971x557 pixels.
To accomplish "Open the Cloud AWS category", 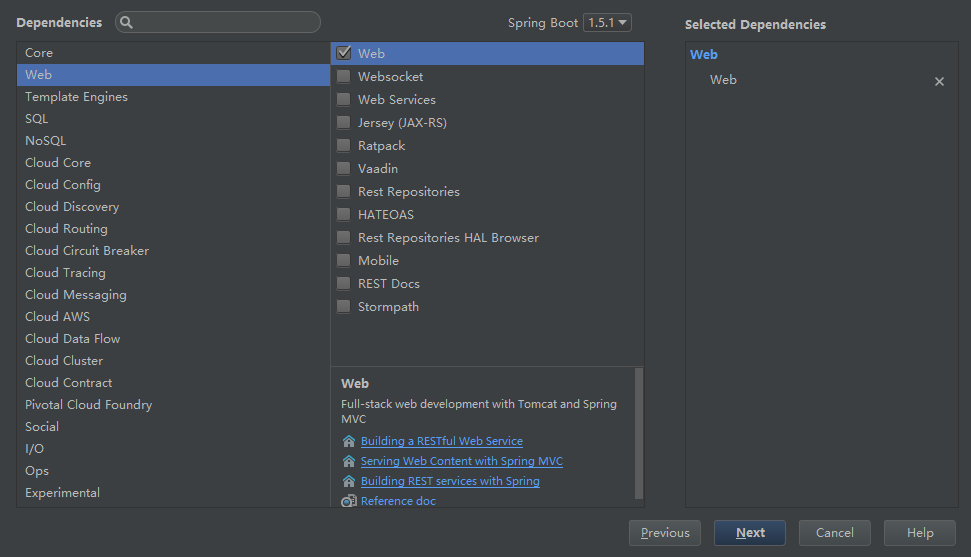I will 173,317.
